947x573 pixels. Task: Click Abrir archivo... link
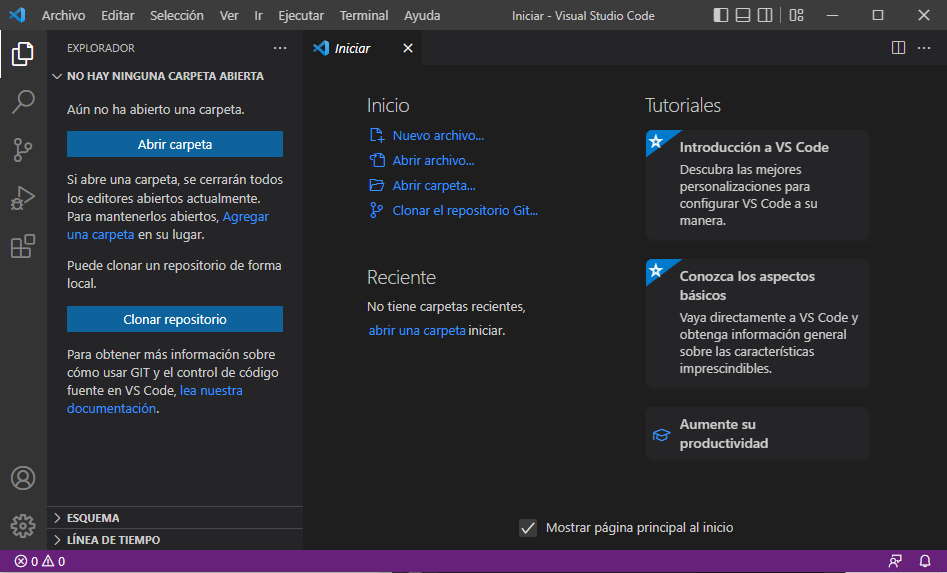434,160
